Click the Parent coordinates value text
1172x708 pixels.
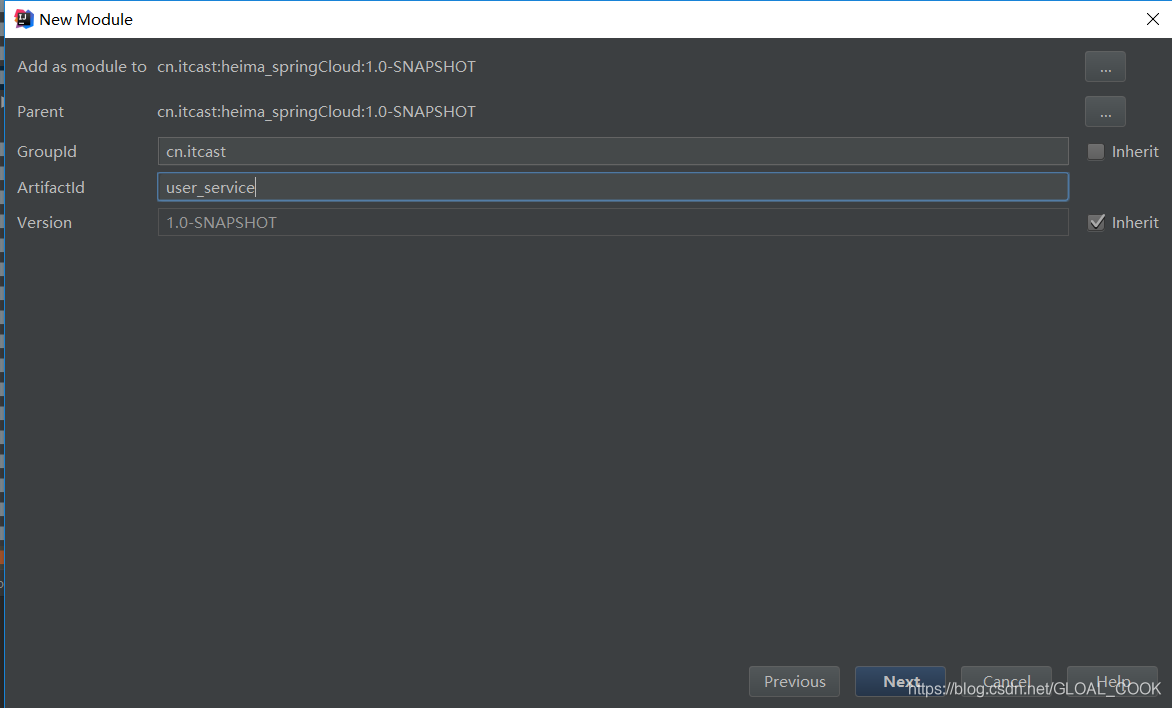(x=316, y=111)
